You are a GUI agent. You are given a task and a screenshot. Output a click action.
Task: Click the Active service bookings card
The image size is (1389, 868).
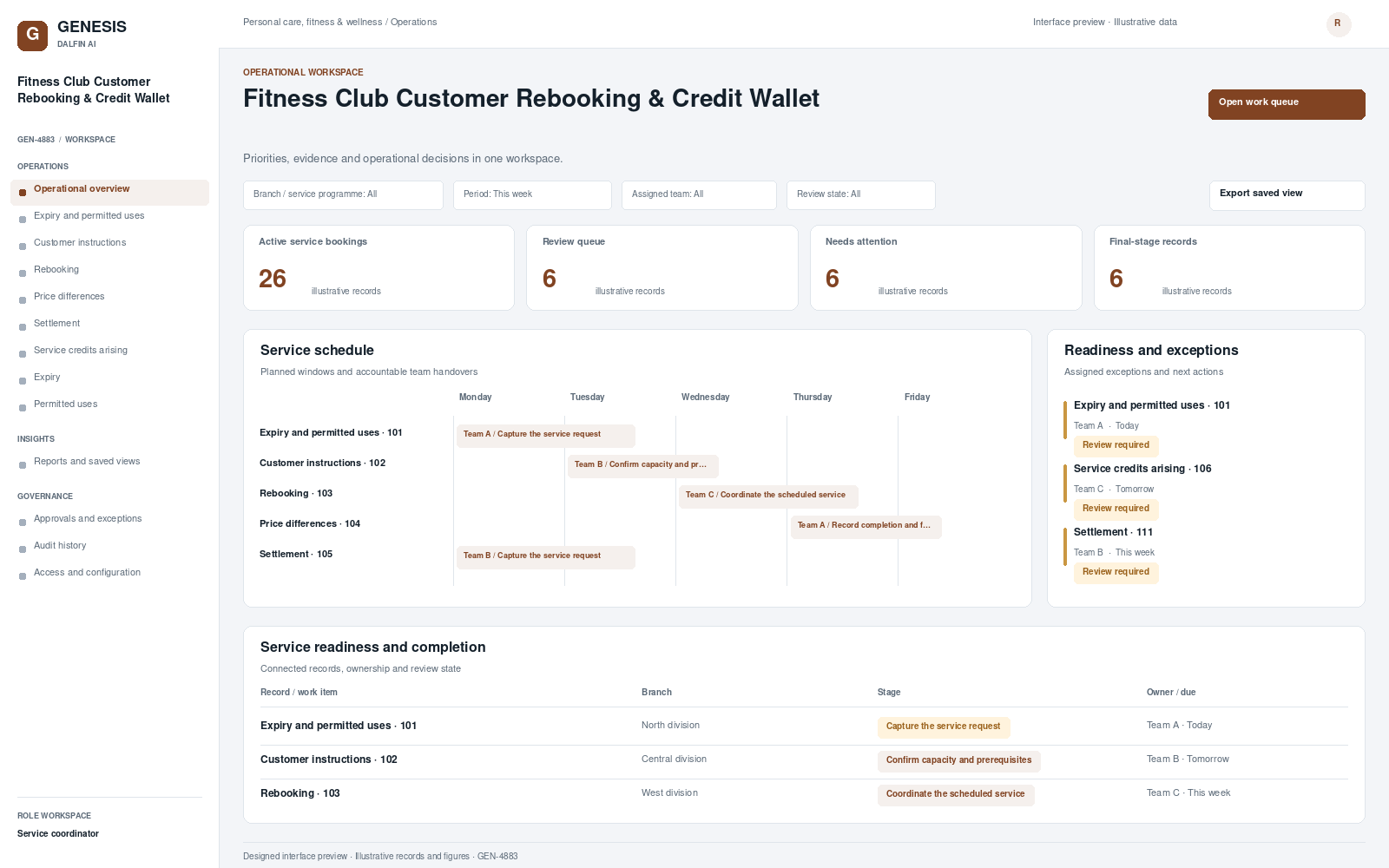pos(379,267)
